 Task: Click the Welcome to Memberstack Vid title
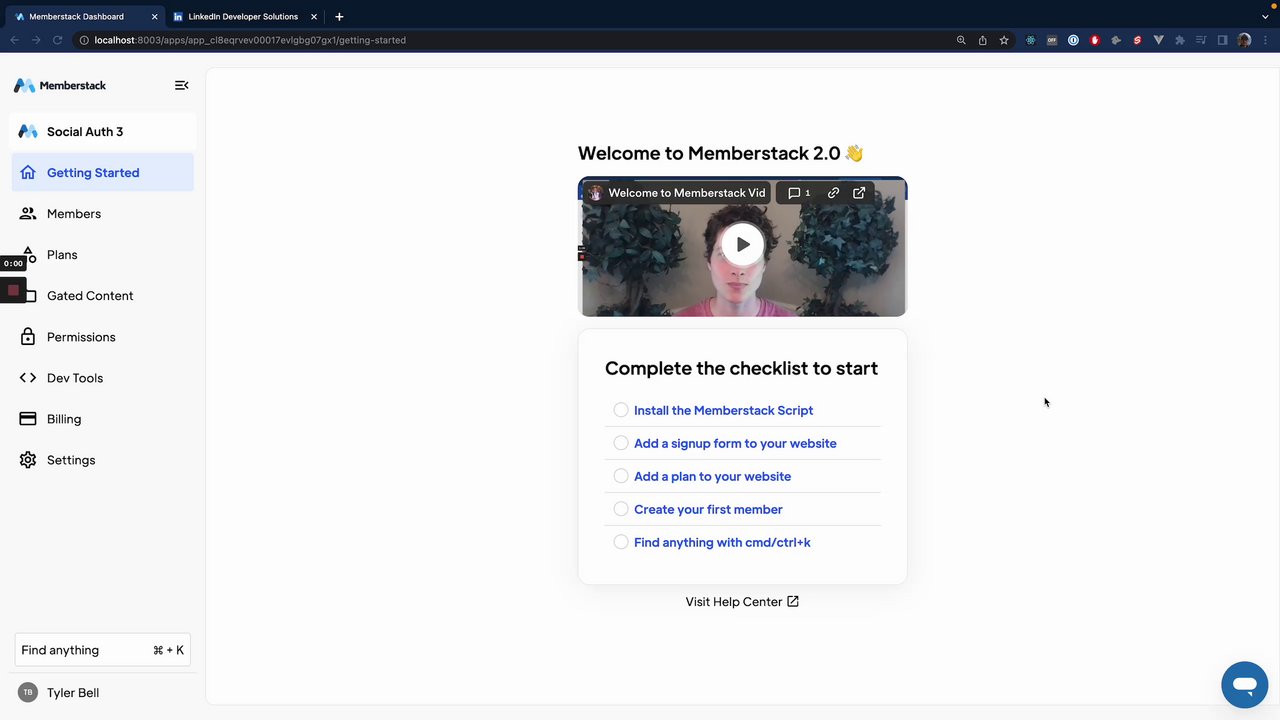687,193
